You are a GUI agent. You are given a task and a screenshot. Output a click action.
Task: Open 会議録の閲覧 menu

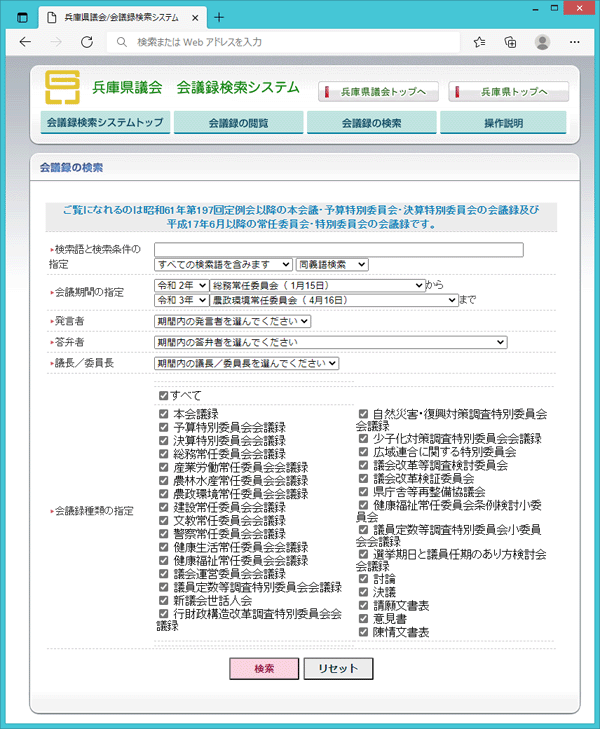tap(238, 123)
